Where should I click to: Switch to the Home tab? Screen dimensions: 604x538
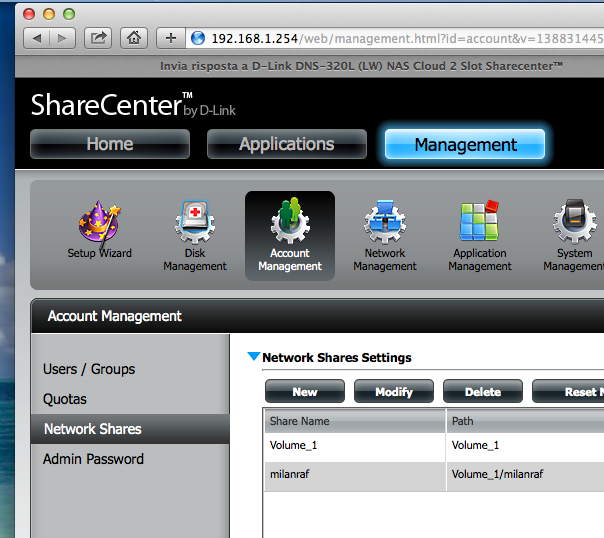tap(110, 144)
